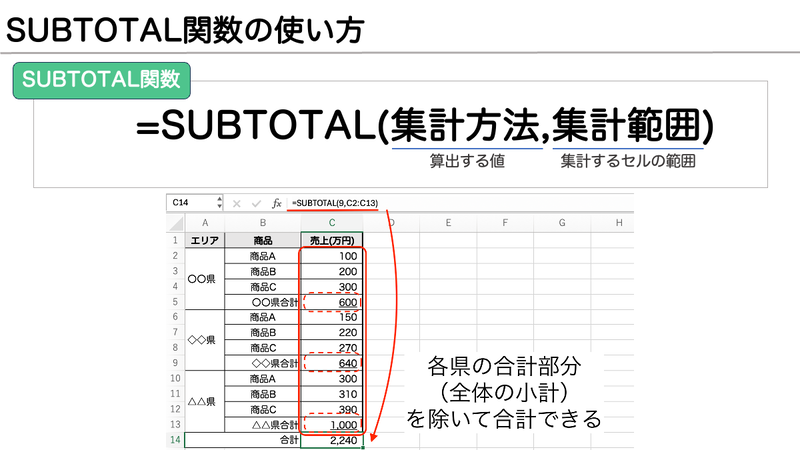Click the 商品 header cell
Screen dimensions: 800x450
click(x=263, y=240)
